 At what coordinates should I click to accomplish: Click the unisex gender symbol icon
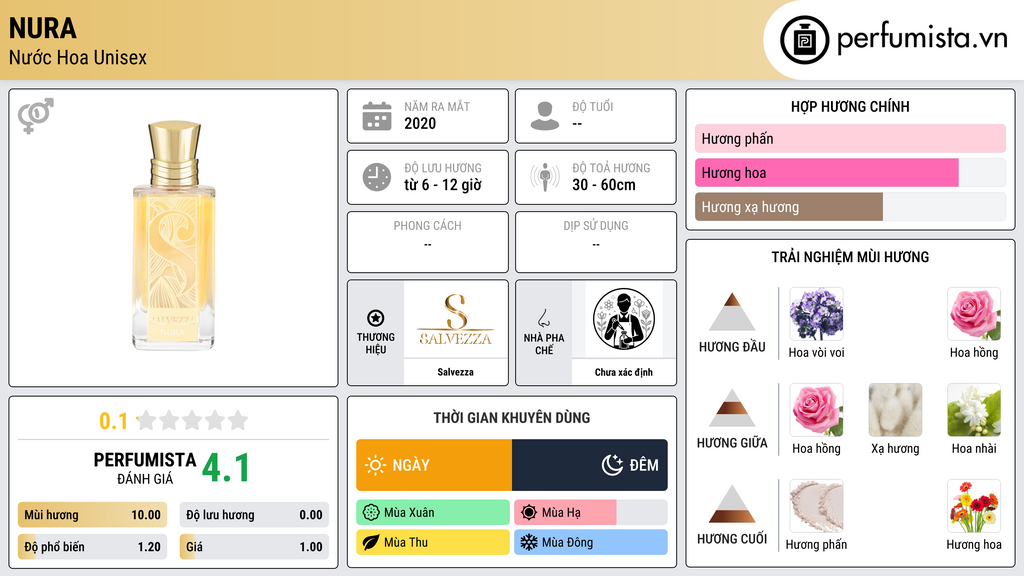35,116
